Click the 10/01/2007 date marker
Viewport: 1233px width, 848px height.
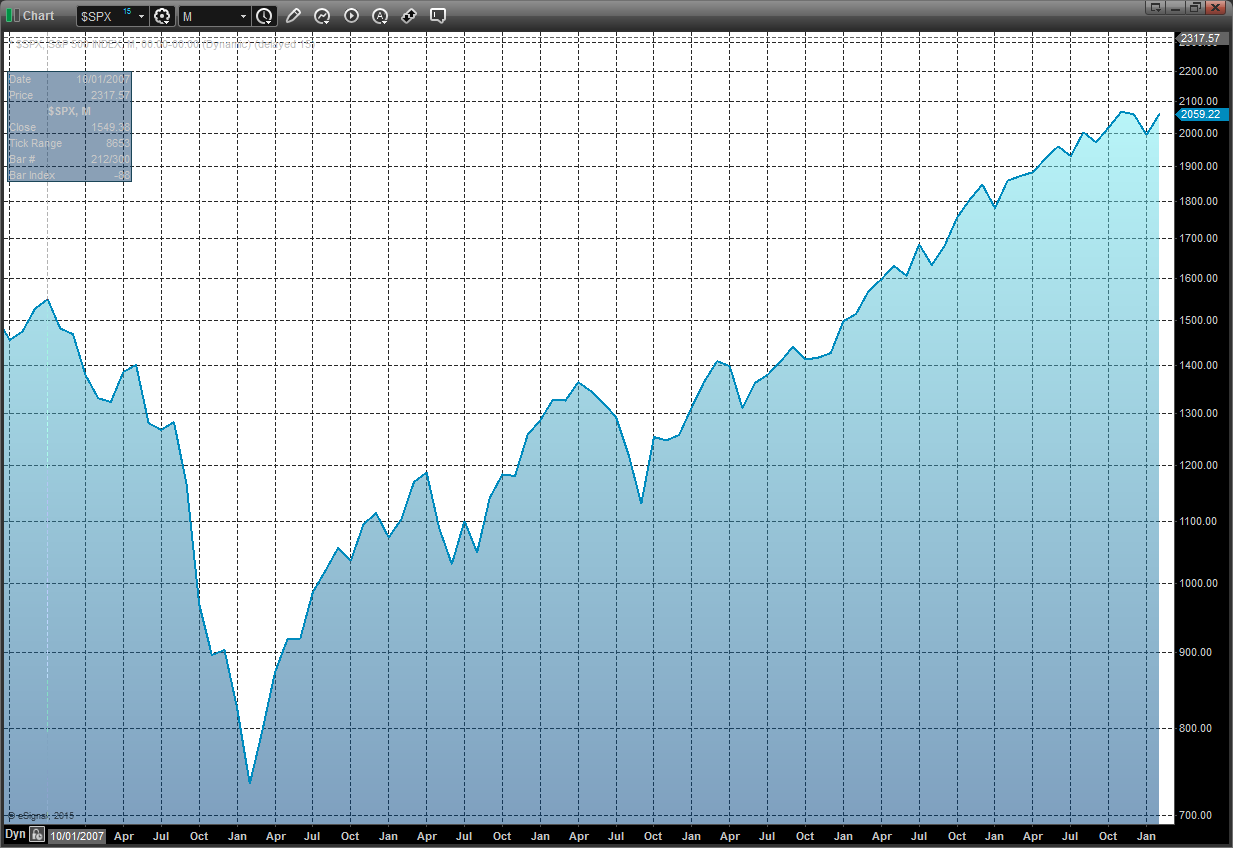78,835
